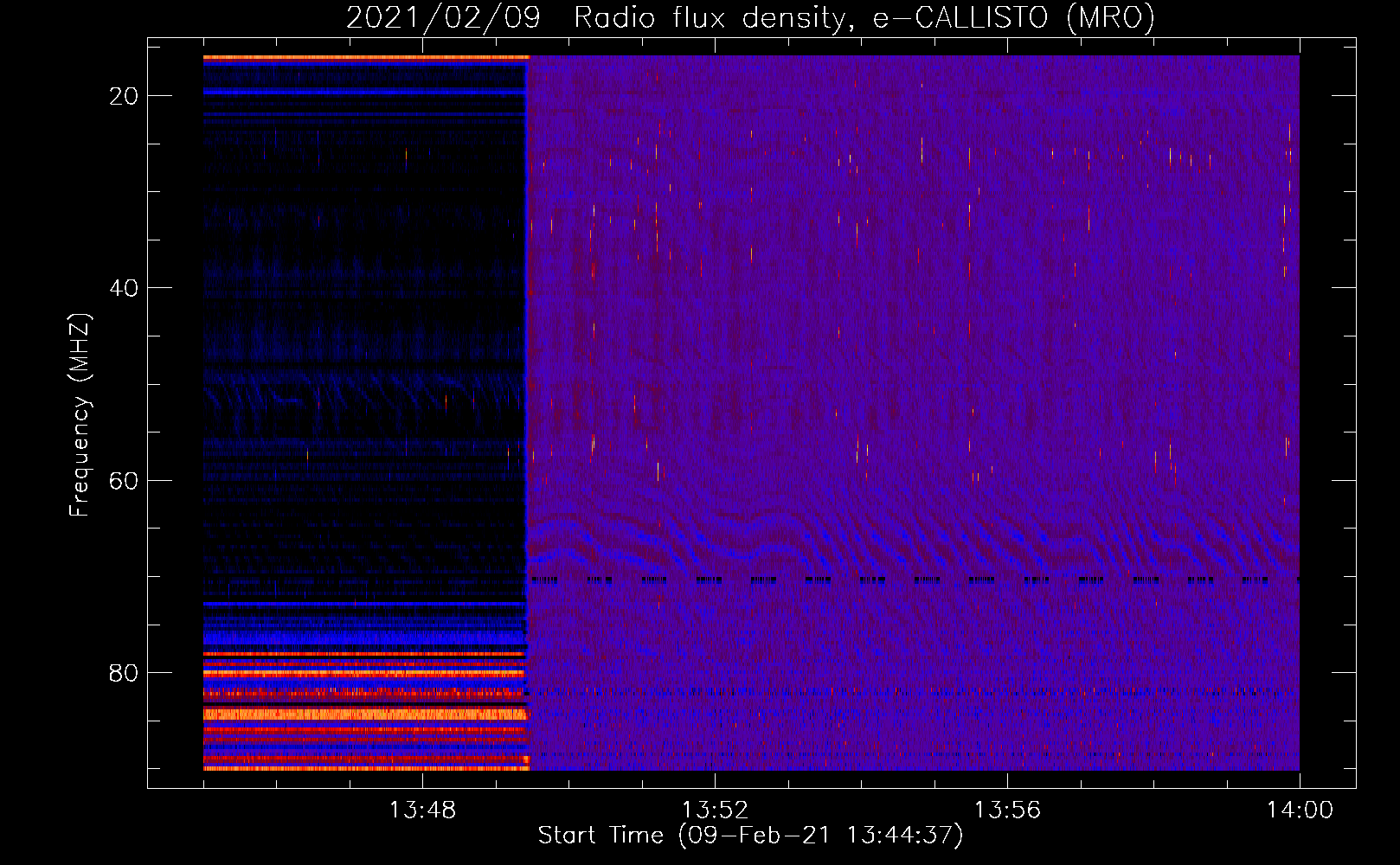The width and height of the screenshot is (1400, 865).
Task: Click the '40' frequency axis label
Action: pyautogui.click(x=125, y=288)
